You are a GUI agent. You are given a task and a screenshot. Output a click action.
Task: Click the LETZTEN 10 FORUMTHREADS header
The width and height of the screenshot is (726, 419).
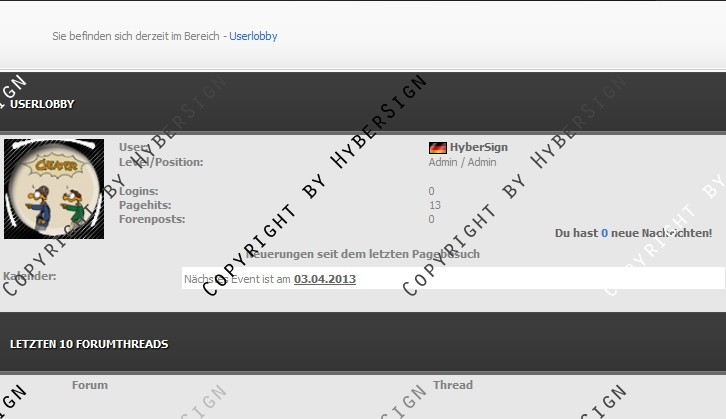coord(89,344)
